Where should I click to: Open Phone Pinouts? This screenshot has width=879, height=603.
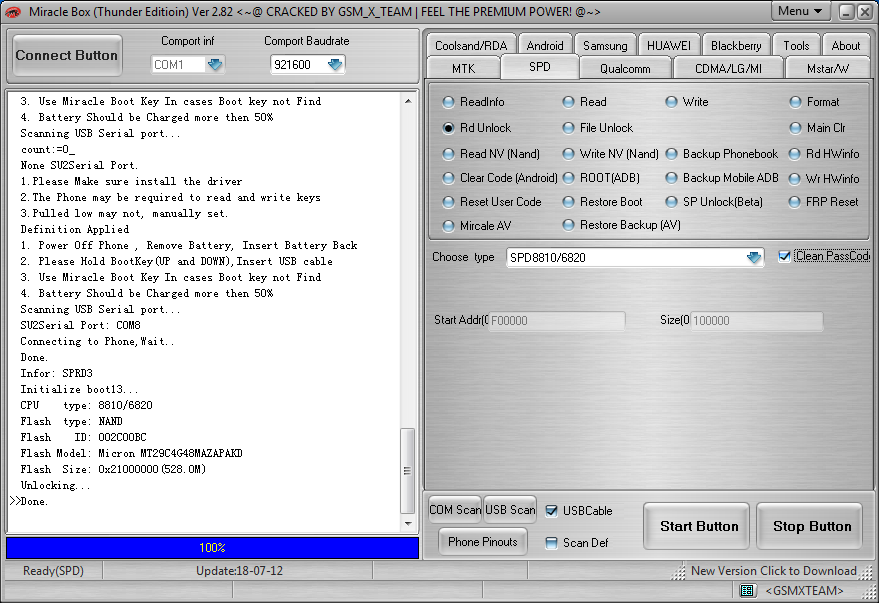click(483, 542)
